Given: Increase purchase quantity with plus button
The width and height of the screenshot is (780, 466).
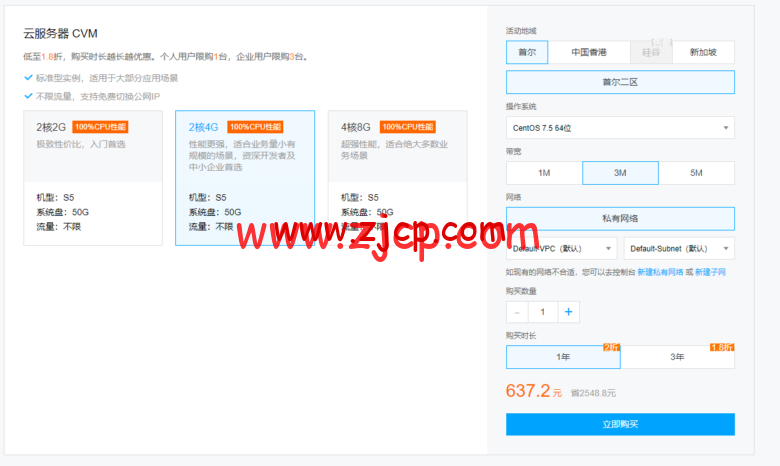Looking at the screenshot, I should coord(569,312).
